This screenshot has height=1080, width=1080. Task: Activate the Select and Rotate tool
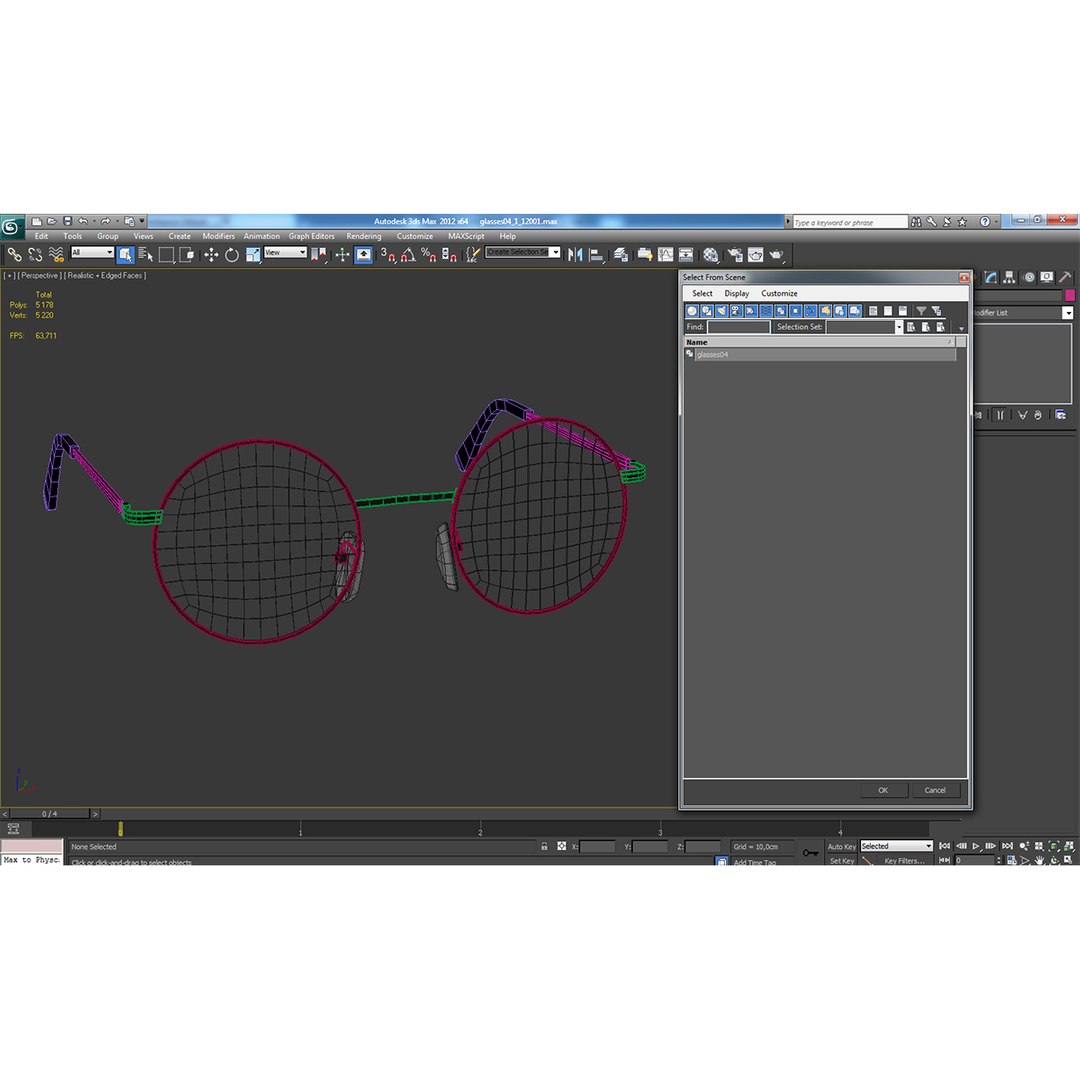coord(231,255)
